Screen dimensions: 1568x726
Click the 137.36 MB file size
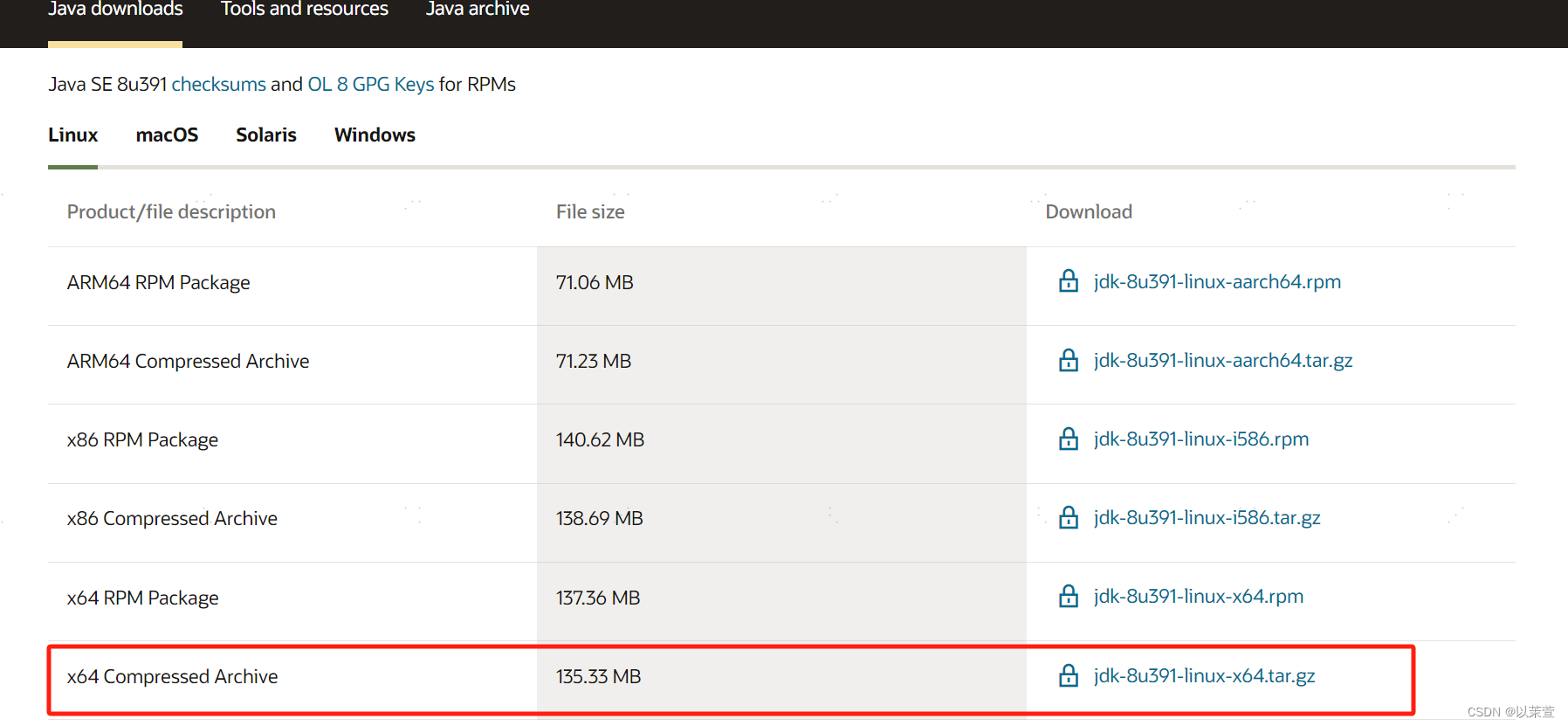(x=598, y=598)
